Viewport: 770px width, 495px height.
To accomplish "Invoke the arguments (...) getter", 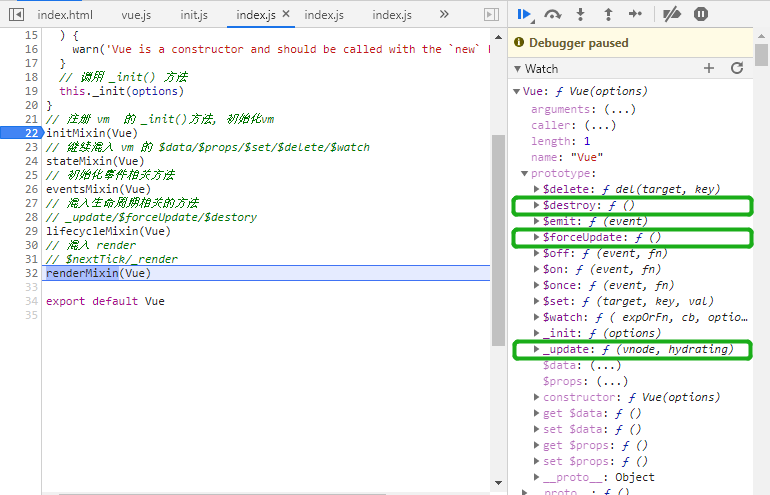I will 620,109.
